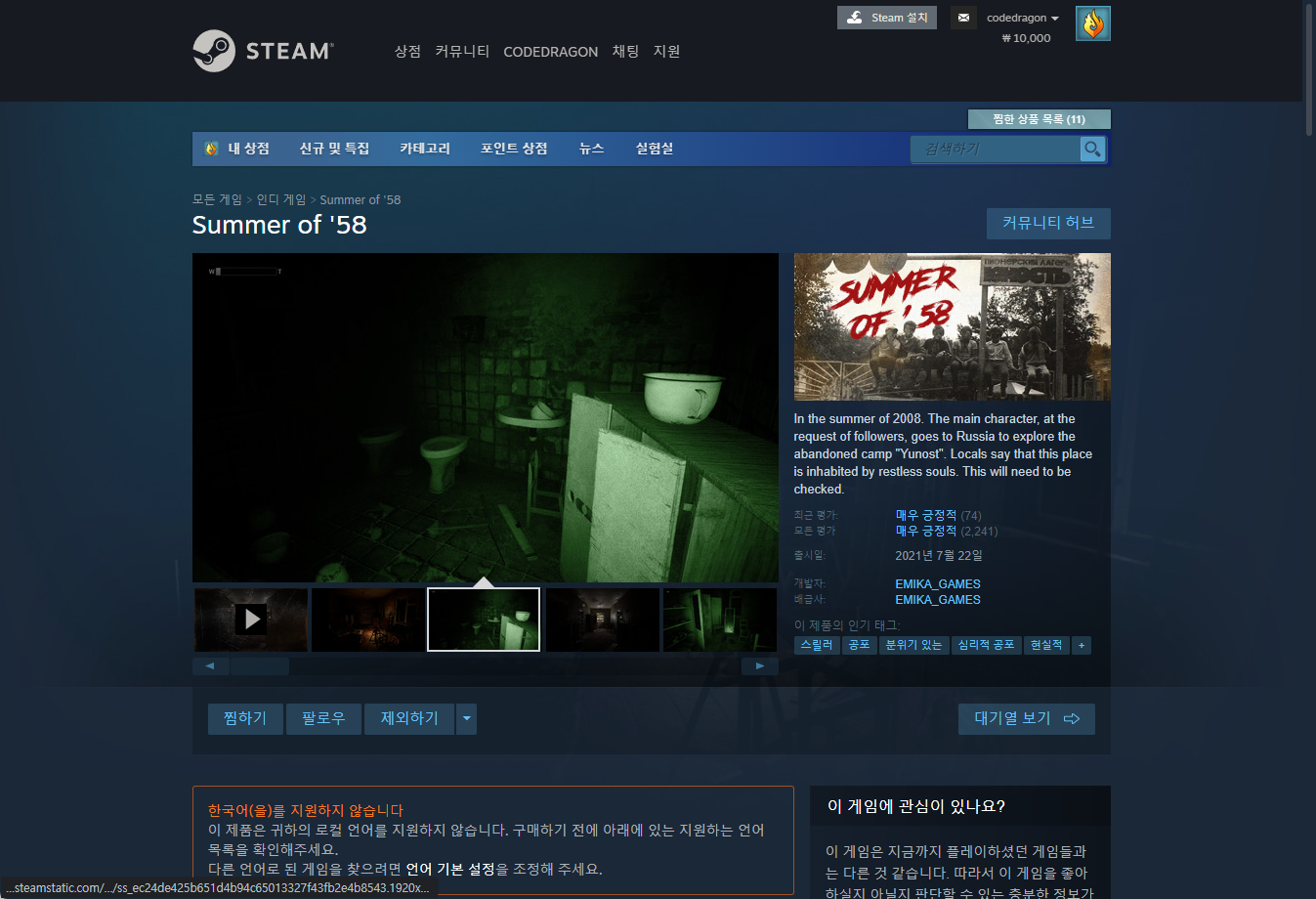This screenshot has width=1316, height=899.
Task: Click the 찜하기 wishlist button
Action: [245, 718]
